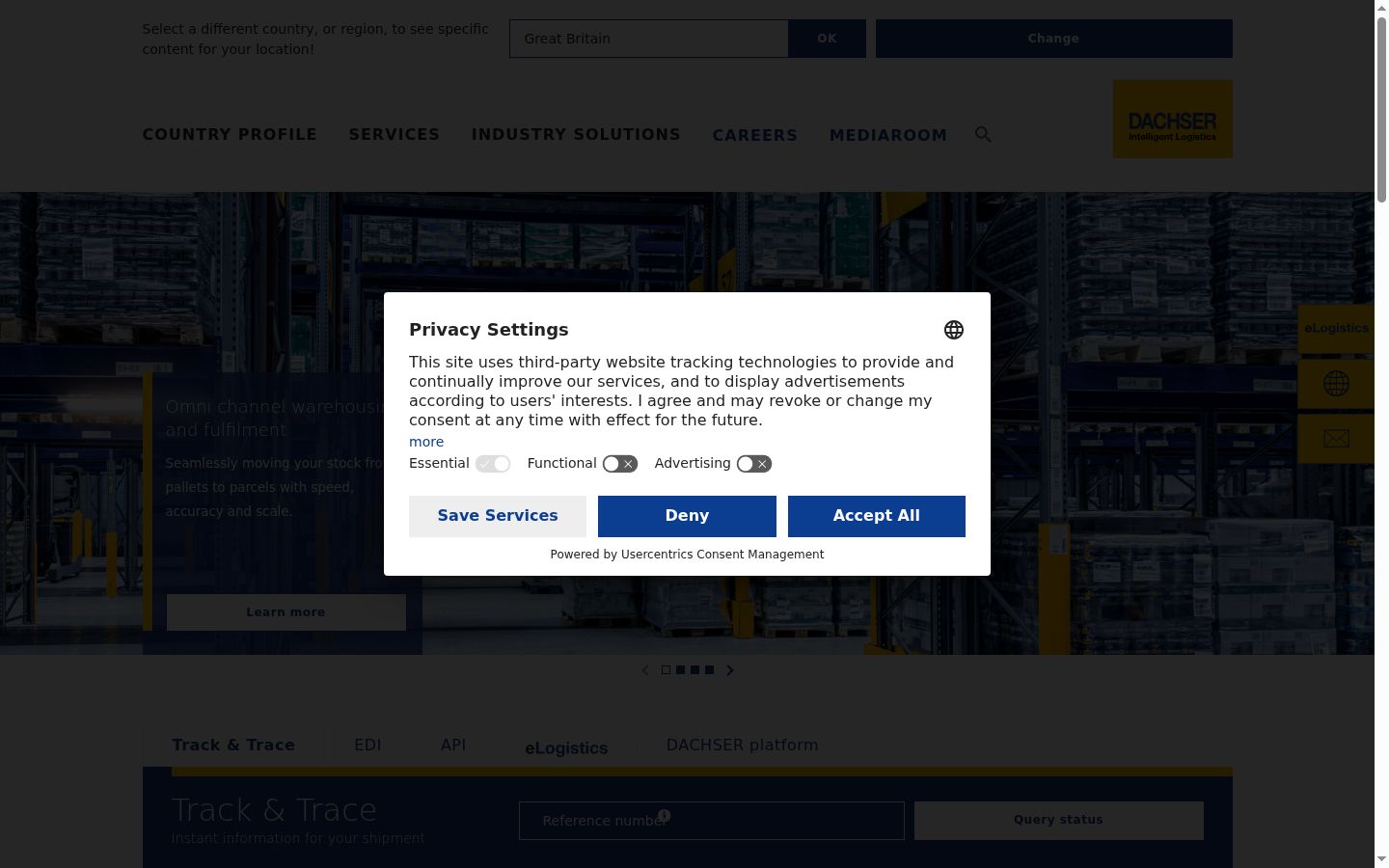Toggle the Essential consent switch
Screen dimensions: 1389x868
pyautogui.click(x=493, y=464)
